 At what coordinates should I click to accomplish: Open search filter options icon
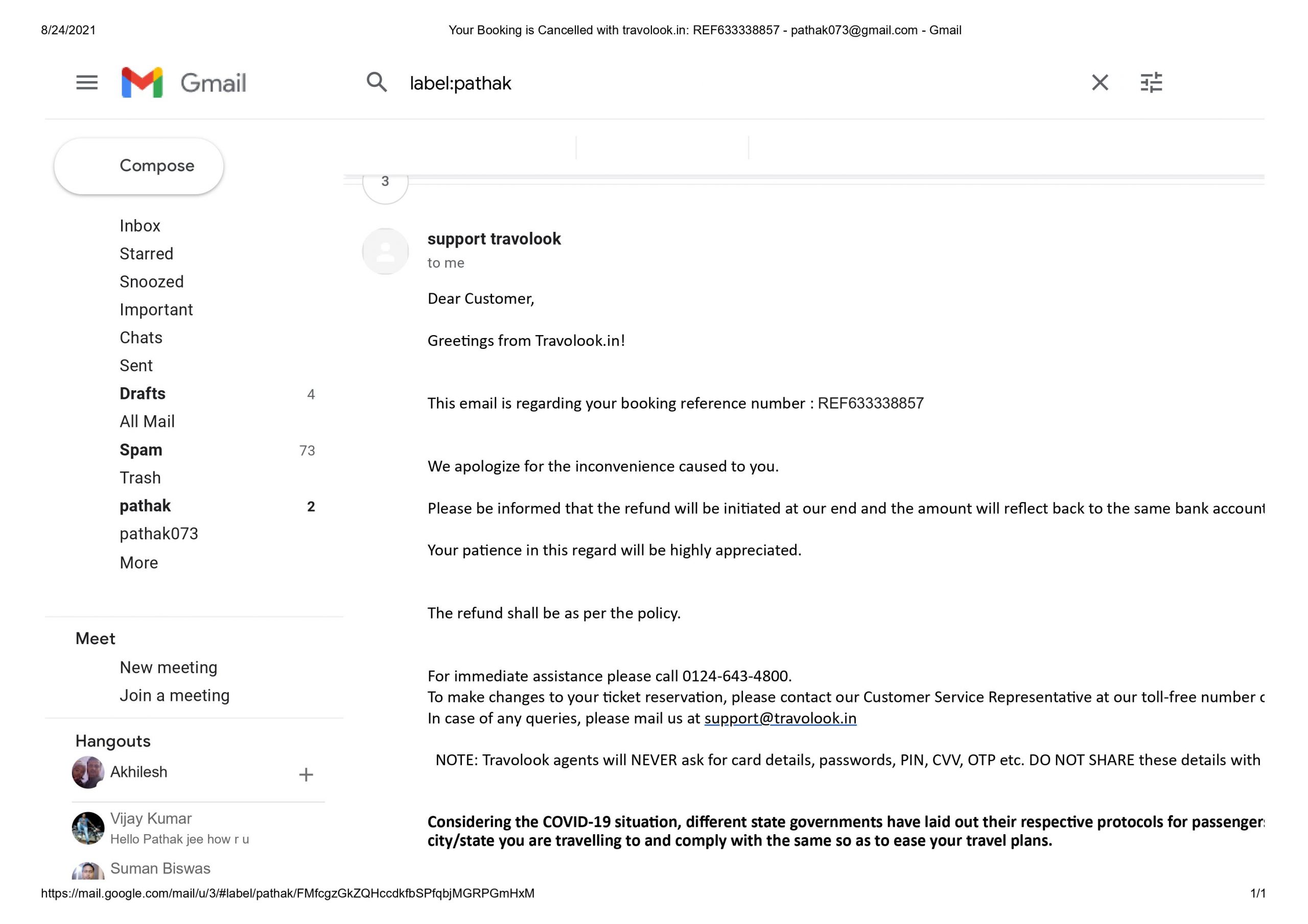coord(1151,83)
